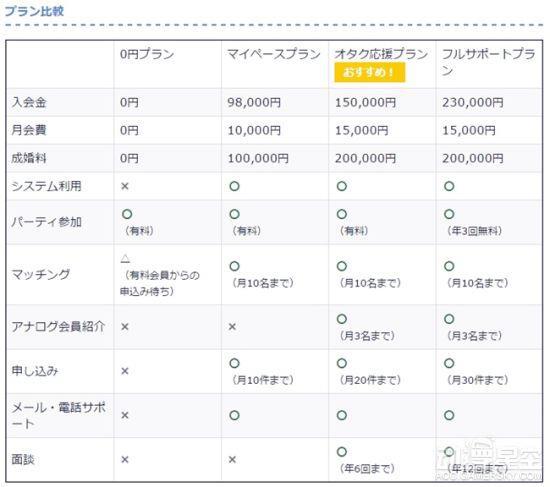Viewport: 550px width, 487px height.
Task: Click アナログ会員紹介 × for マイペースプラン
Action: pyautogui.click(x=232, y=327)
